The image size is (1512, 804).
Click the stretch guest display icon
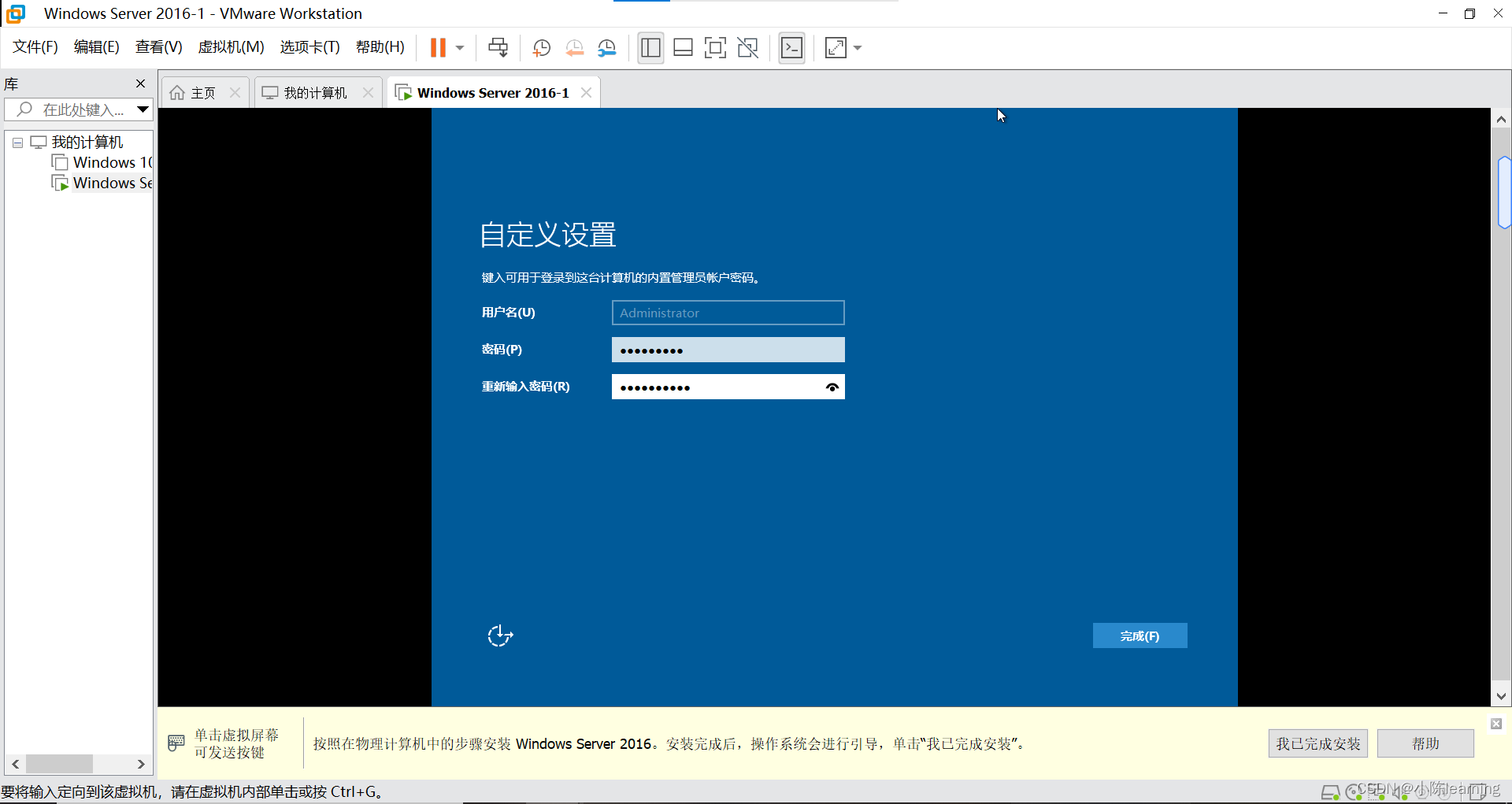836,48
